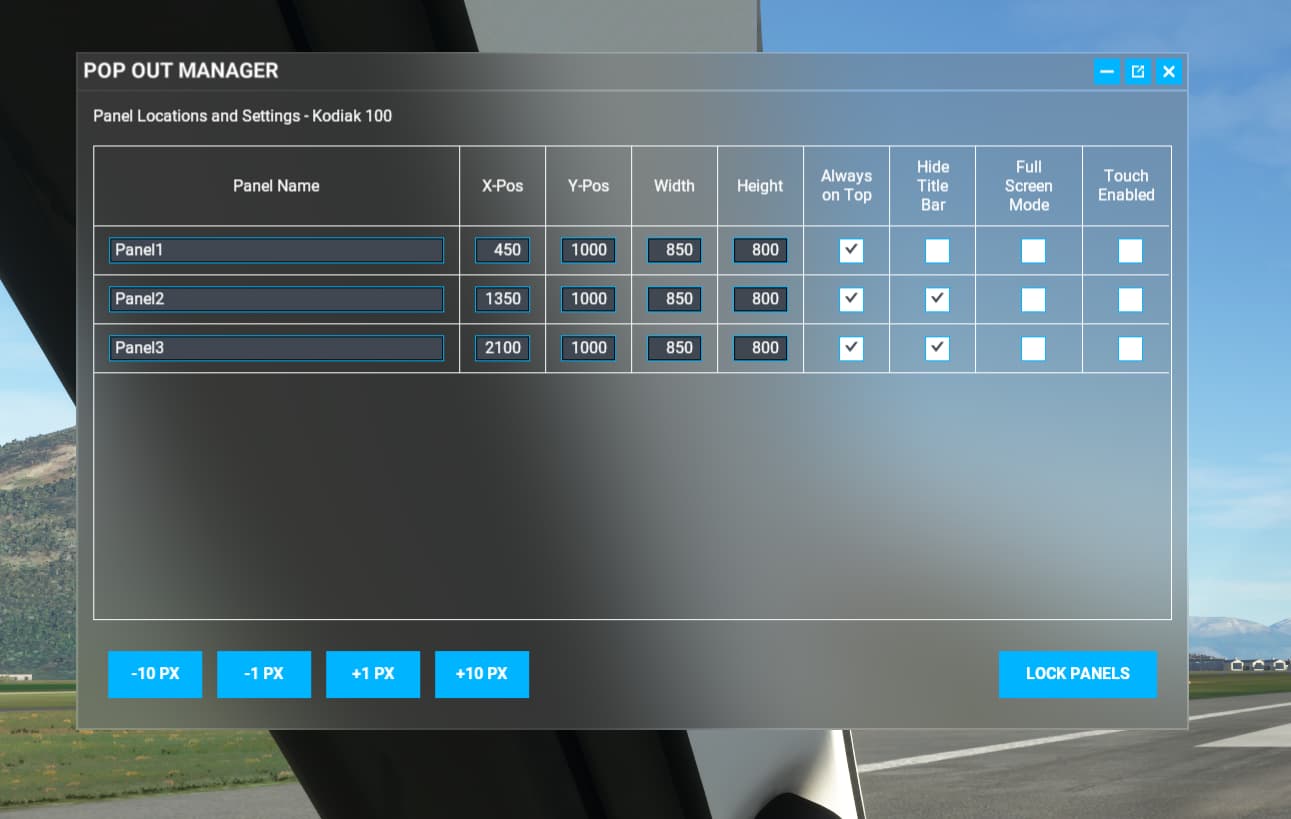Screen dimensions: 1291x819
Task: Enable Touch Enabled for Panel3
Action: pyautogui.click(x=1129, y=348)
